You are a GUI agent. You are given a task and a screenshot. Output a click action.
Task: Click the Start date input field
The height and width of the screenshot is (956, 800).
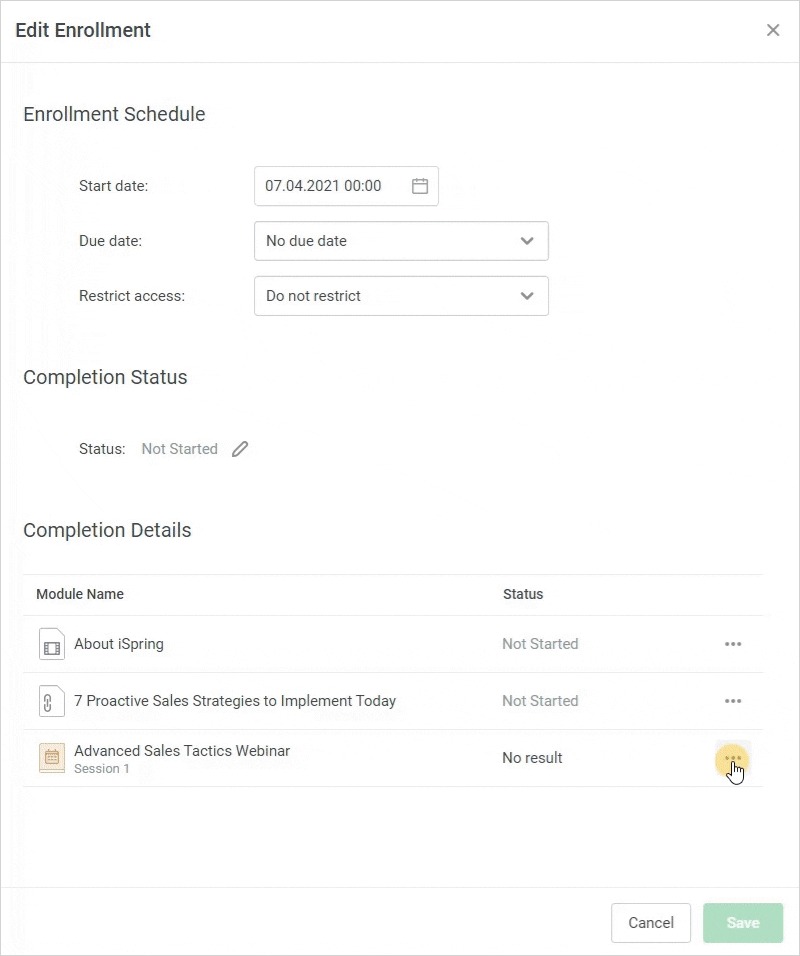pos(330,186)
